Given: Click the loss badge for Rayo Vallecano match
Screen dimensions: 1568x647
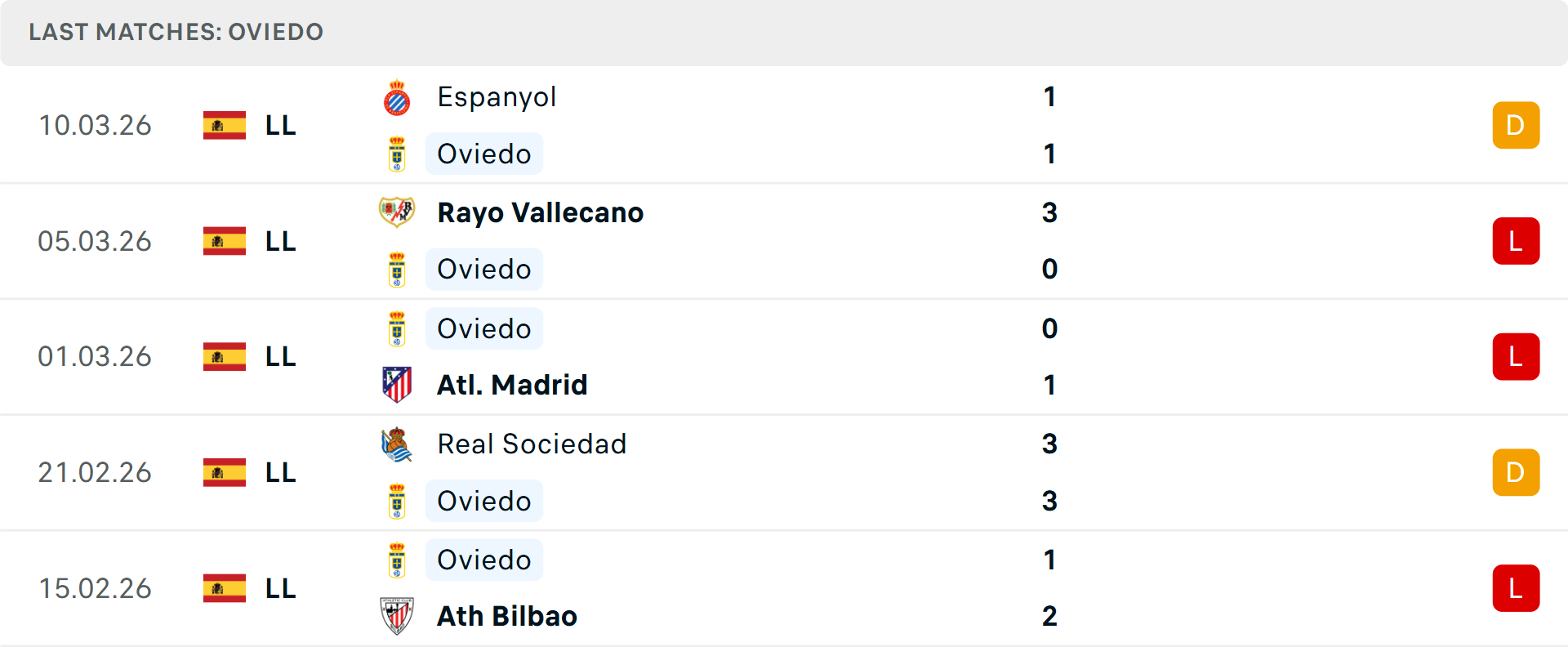Looking at the screenshot, I should click(x=1516, y=241).
